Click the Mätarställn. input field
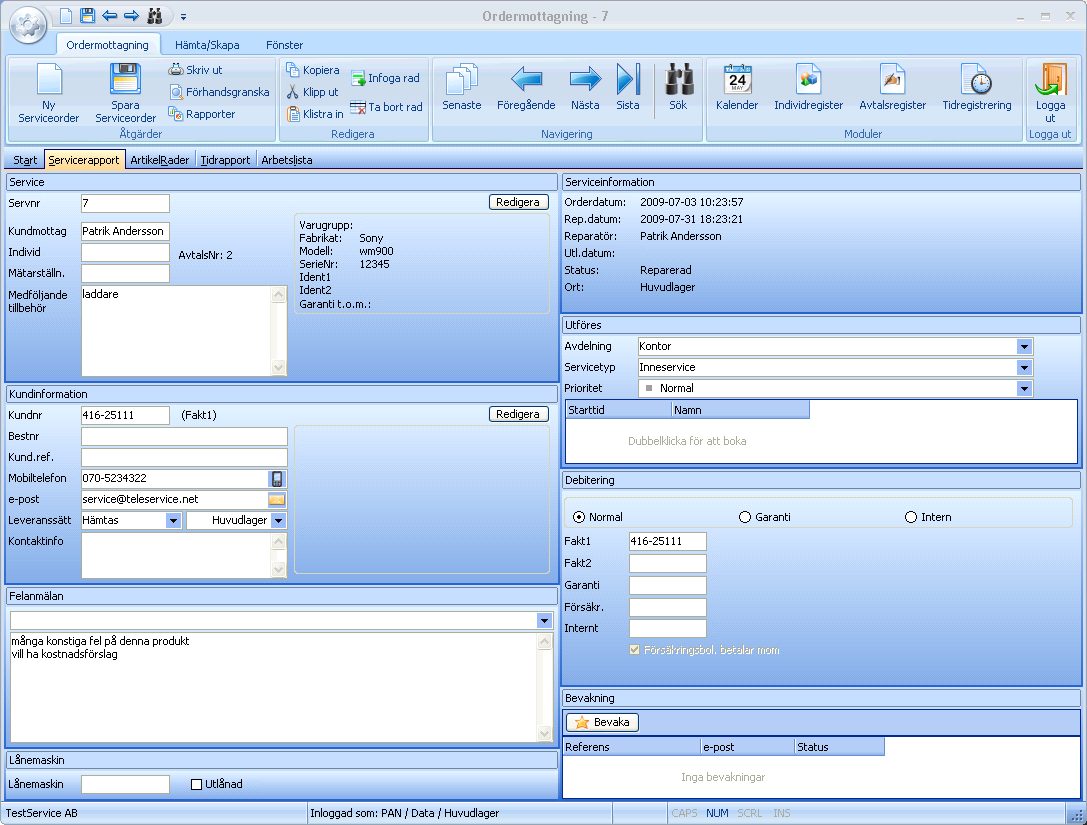The width and height of the screenshot is (1087, 825). [x=125, y=274]
